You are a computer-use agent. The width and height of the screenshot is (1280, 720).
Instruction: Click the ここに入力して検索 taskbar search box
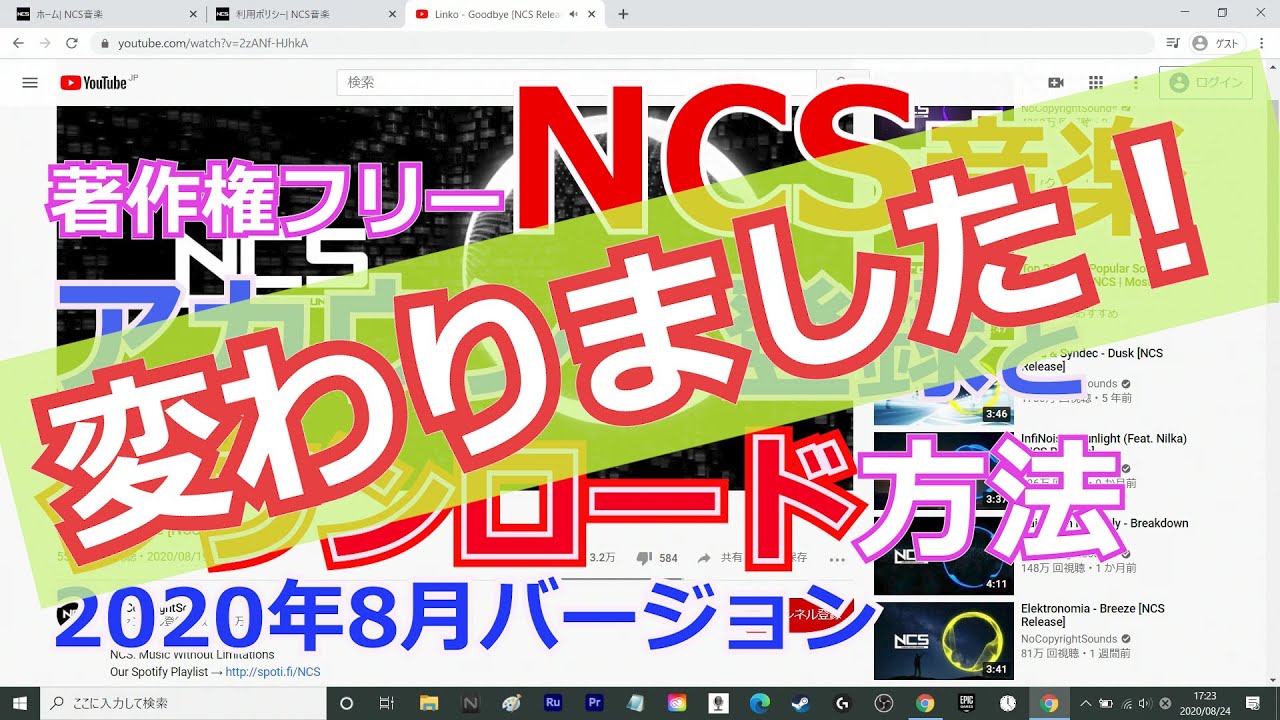pos(183,703)
